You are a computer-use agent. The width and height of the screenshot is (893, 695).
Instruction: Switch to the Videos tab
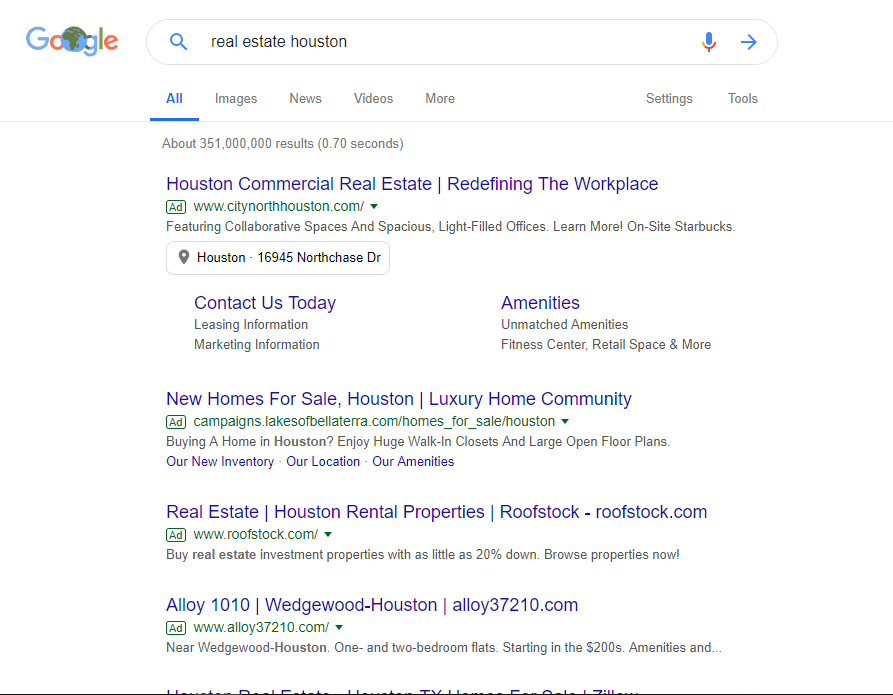point(373,99)
